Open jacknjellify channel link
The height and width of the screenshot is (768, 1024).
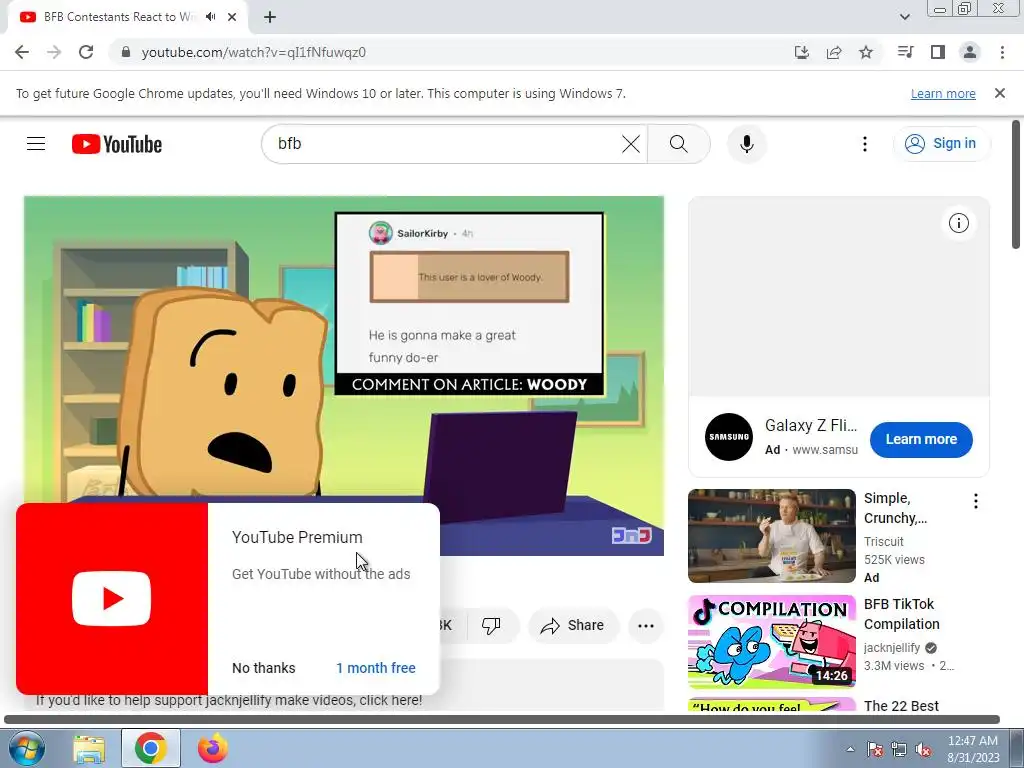point(891,648)
